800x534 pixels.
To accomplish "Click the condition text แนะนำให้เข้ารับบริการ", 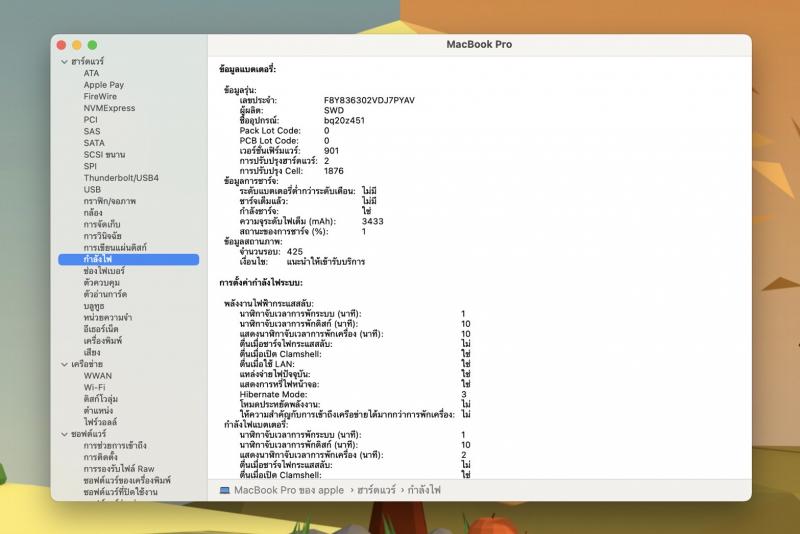I will coord(326,262).
